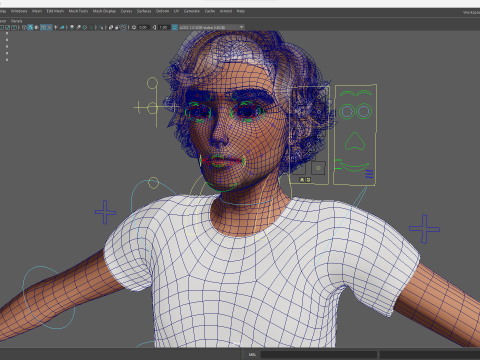Toggle X-ray active components icon
The height and width of the screenshot is (360, 480).
[x=117, y=27]
